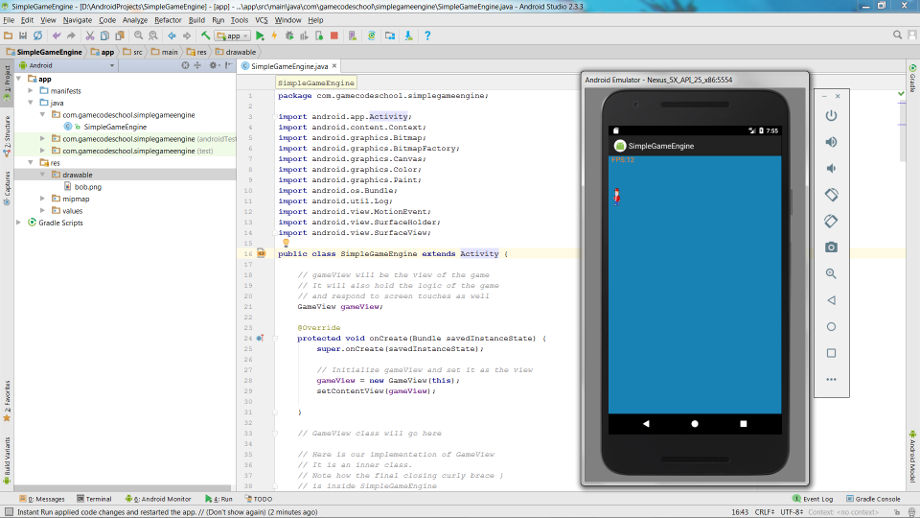Cut selection with the scissors icon

(x=90, y=36)
